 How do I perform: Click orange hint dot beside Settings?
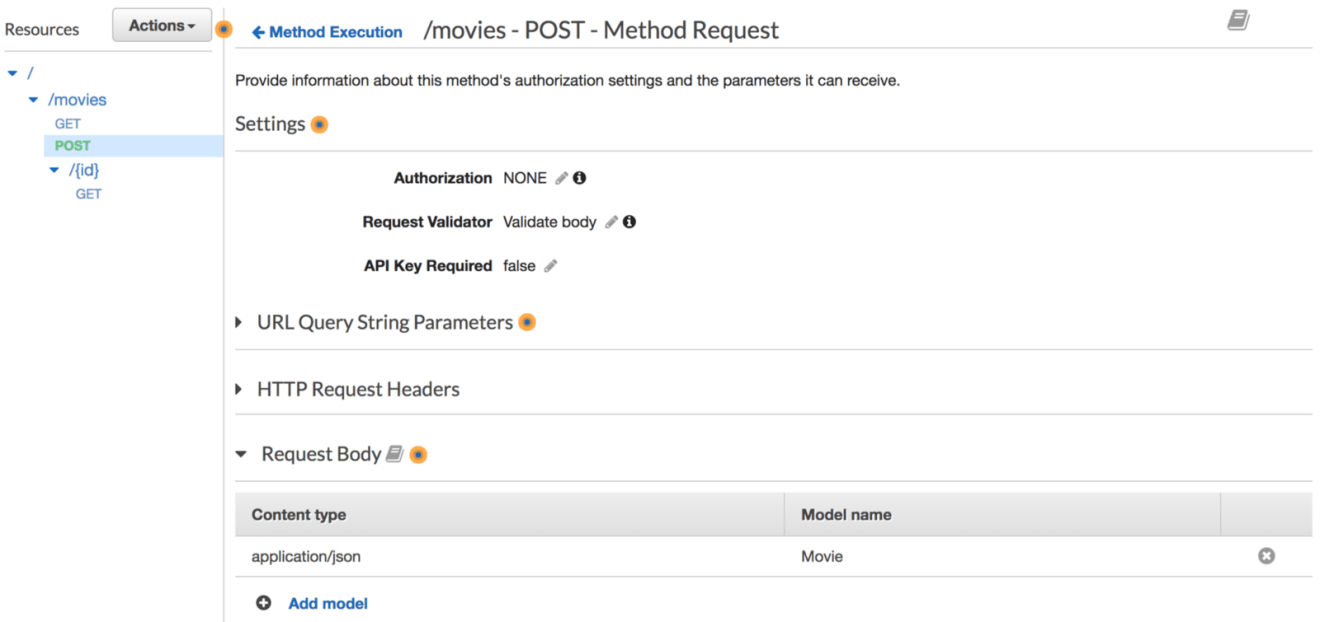[319, 125]
